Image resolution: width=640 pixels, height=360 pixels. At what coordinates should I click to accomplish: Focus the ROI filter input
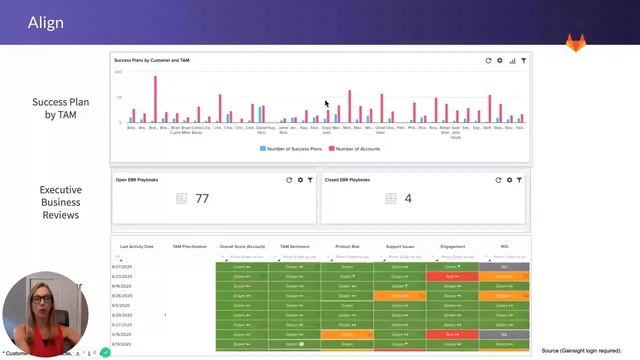coord(509,257)
